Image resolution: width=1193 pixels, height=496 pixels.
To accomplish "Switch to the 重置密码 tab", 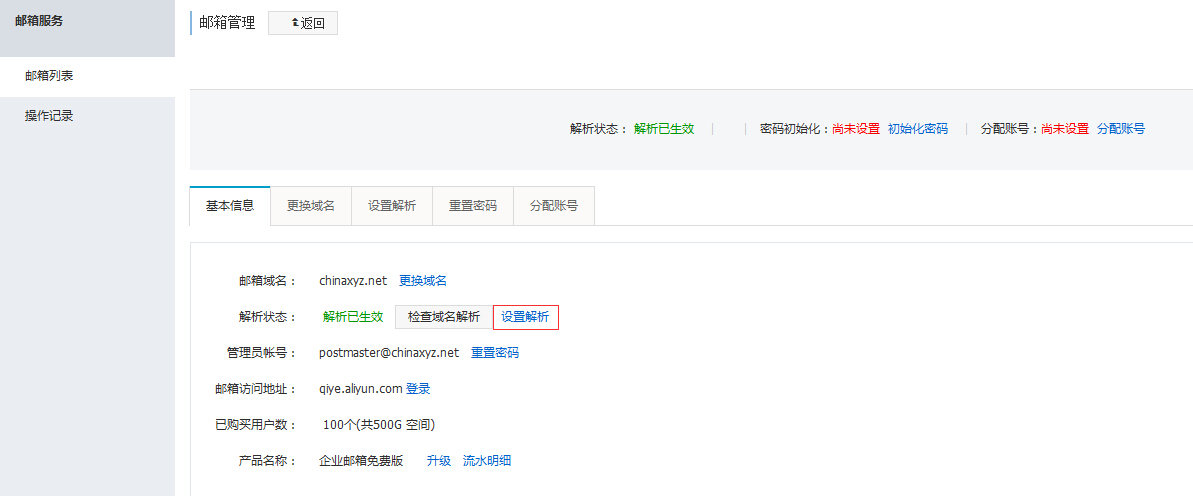I will tap(473, 206).
